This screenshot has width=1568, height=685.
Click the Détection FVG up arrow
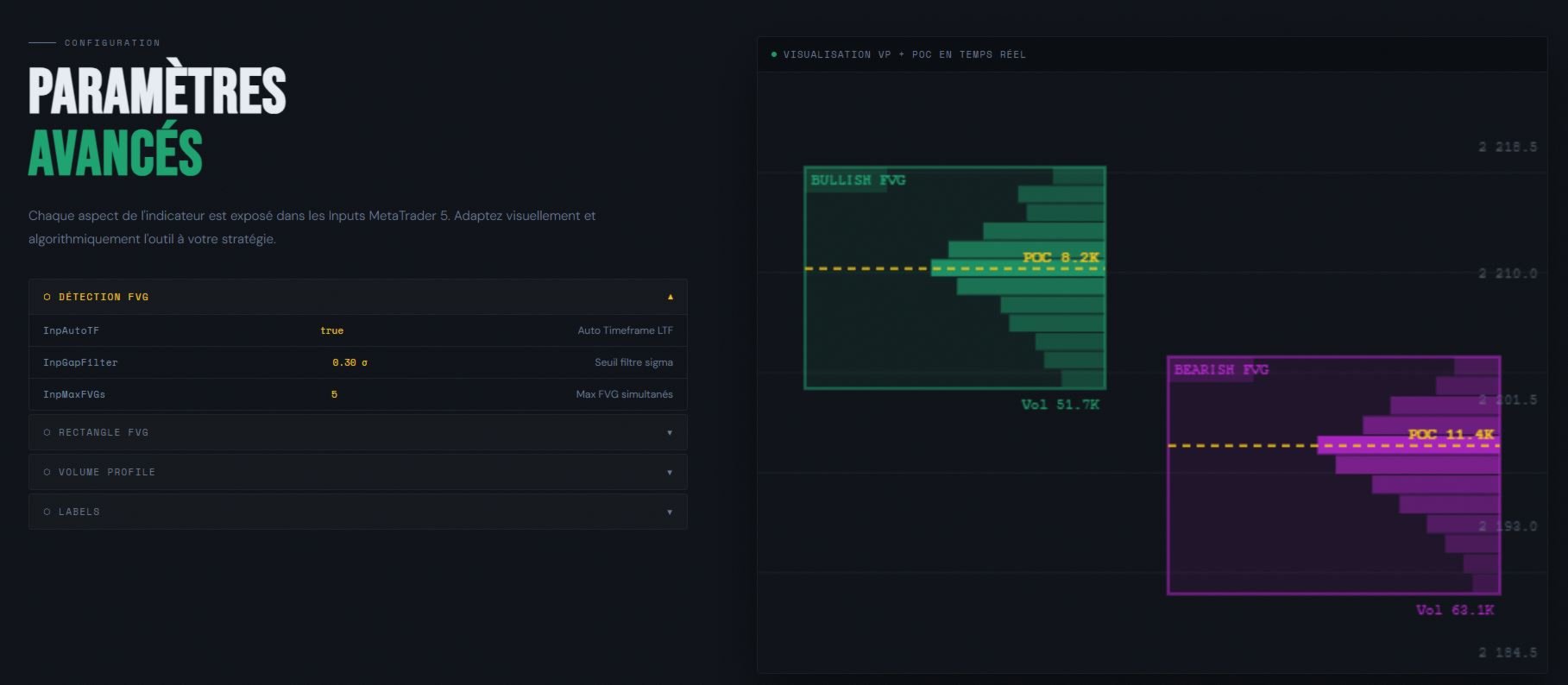pos(670,297)
